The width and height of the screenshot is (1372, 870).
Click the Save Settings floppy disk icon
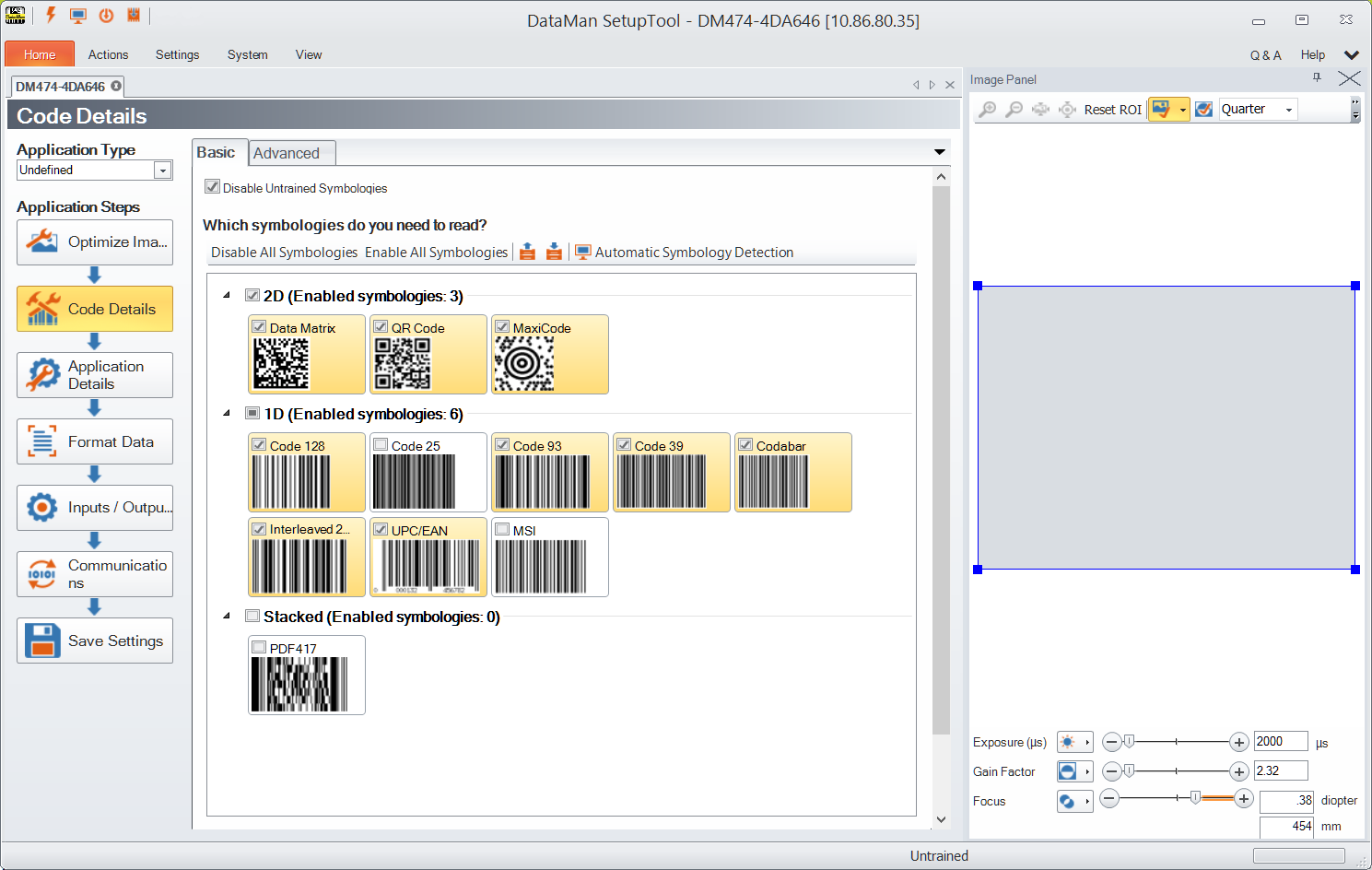[42, 641]
